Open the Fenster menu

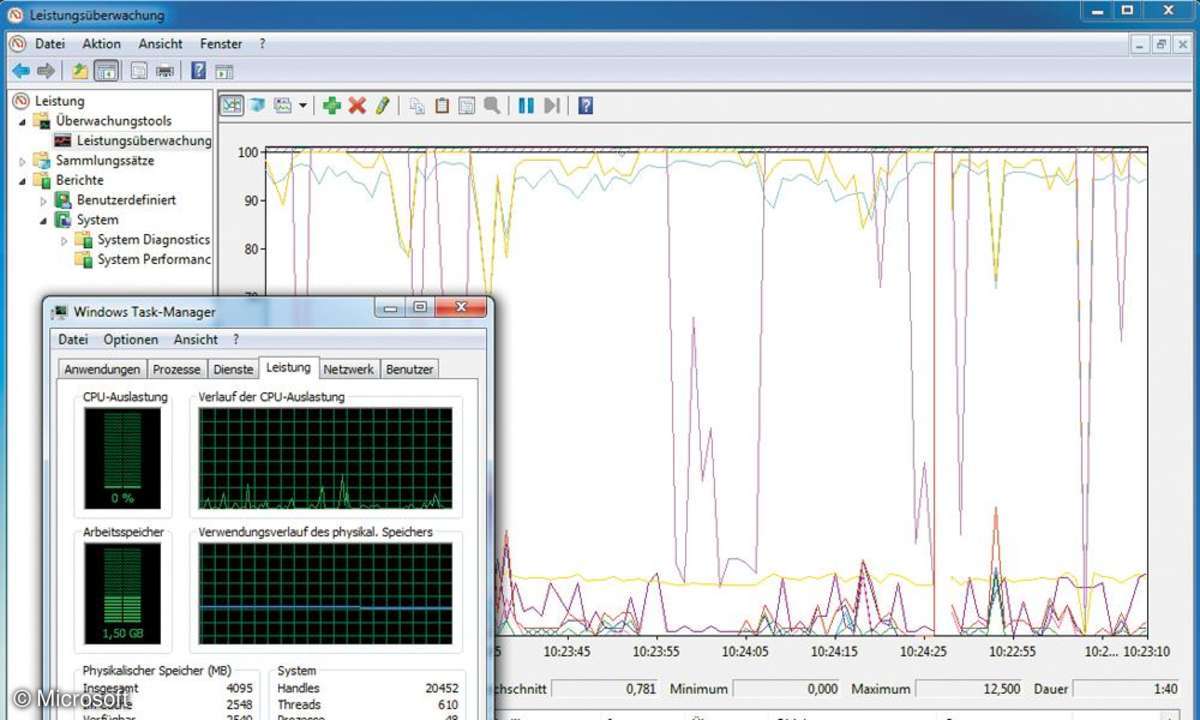tap(221, 44)
